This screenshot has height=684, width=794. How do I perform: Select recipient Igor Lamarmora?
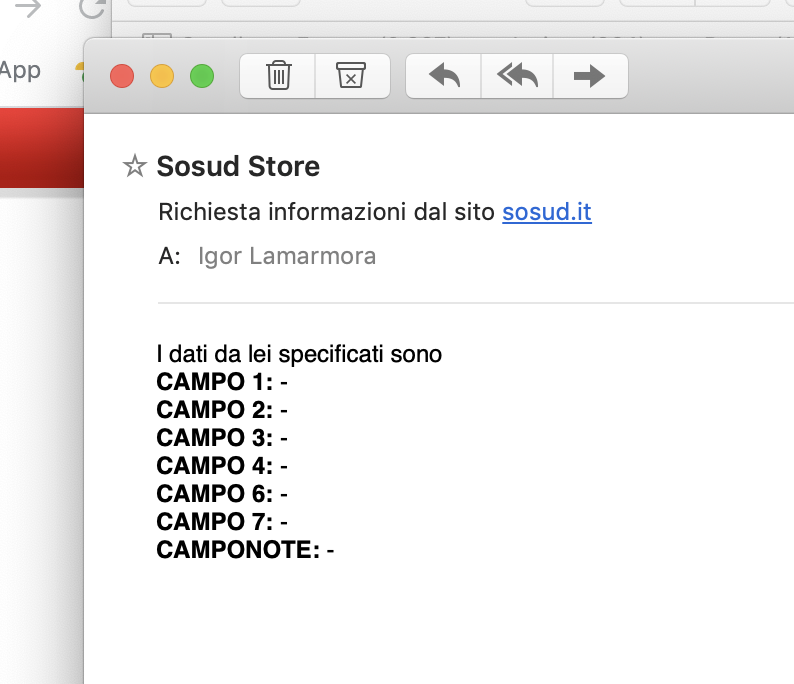click(x=287, y=256)
